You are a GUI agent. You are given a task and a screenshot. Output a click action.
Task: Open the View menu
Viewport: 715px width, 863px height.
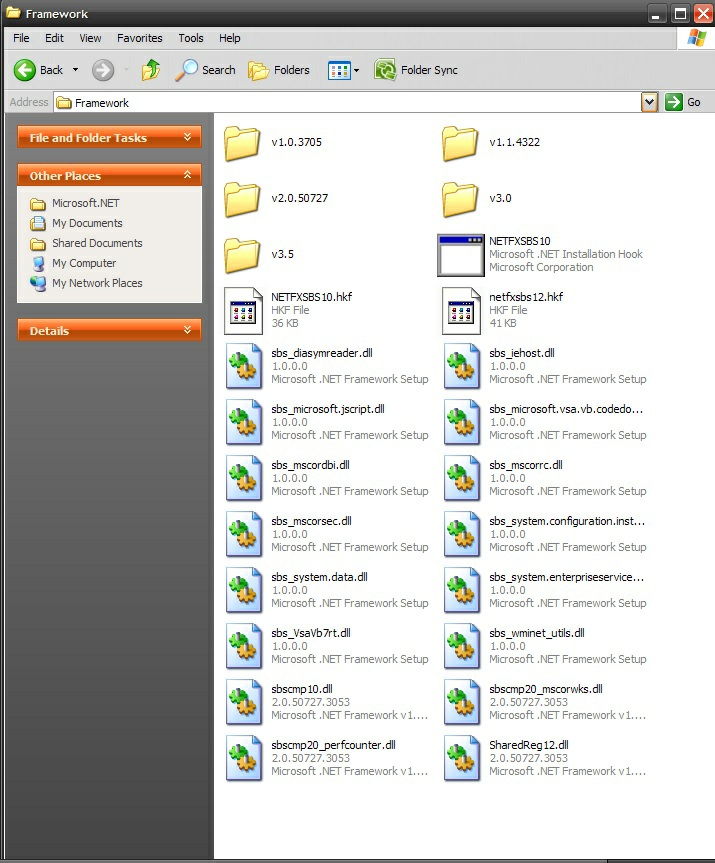(90, 38)
